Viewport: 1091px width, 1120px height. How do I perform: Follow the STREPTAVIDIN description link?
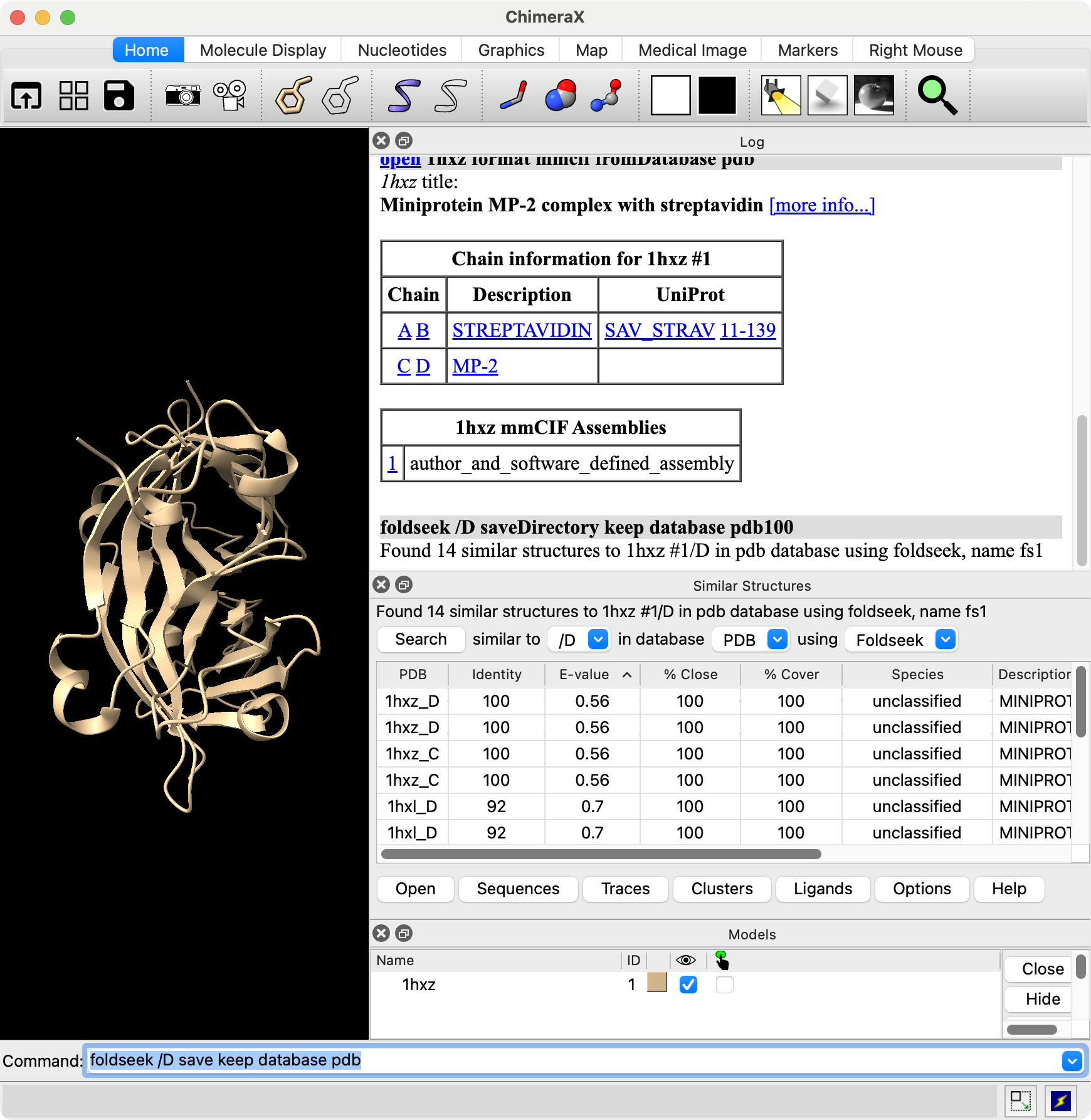(522, 330)
